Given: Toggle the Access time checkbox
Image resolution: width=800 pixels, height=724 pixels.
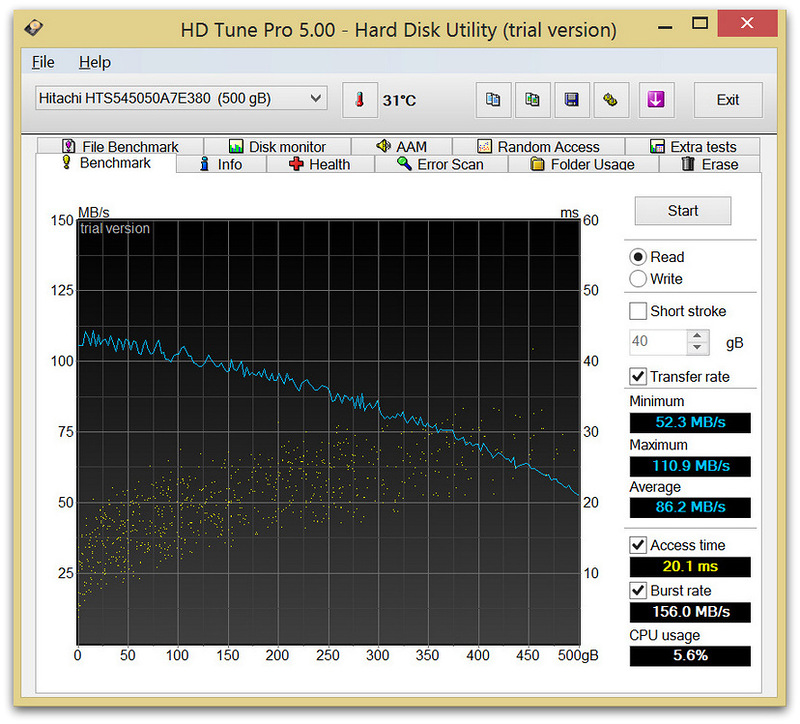Looking at the screenshot, I should tap(638, 545).
